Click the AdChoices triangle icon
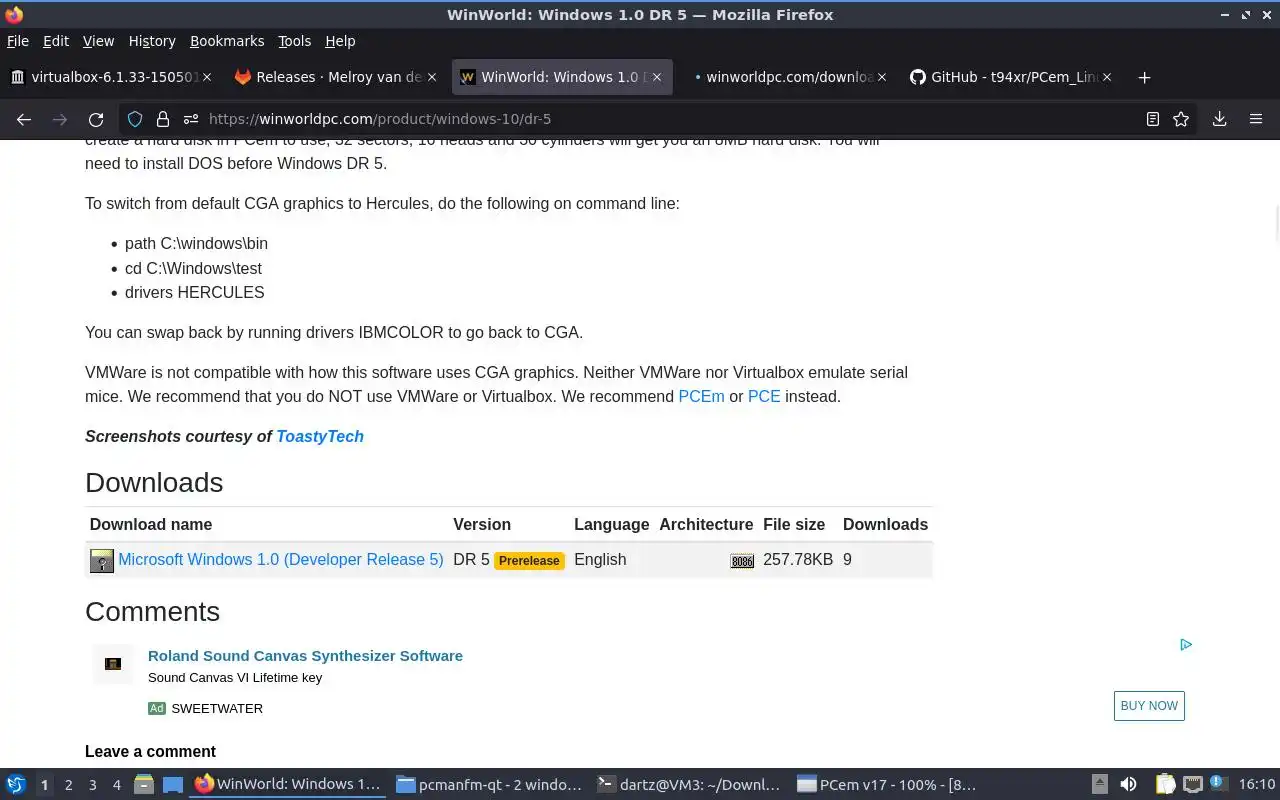Screen dimensions: 1280x800 1186,644
